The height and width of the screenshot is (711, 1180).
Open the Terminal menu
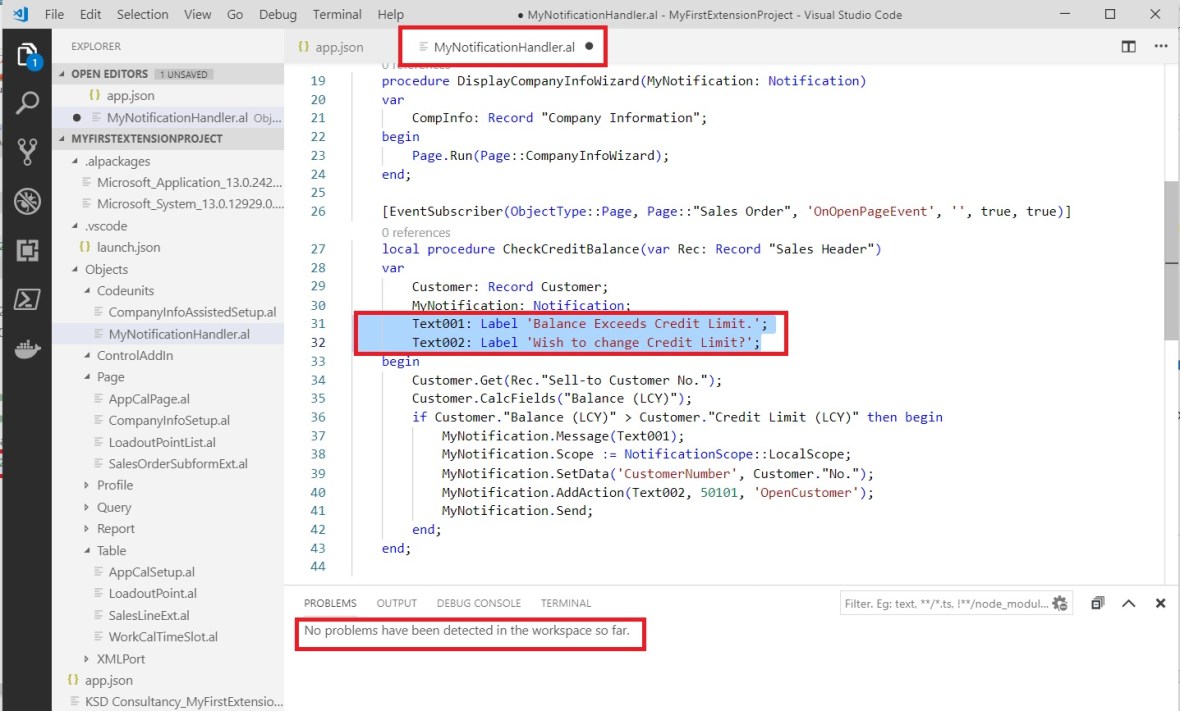337,14
